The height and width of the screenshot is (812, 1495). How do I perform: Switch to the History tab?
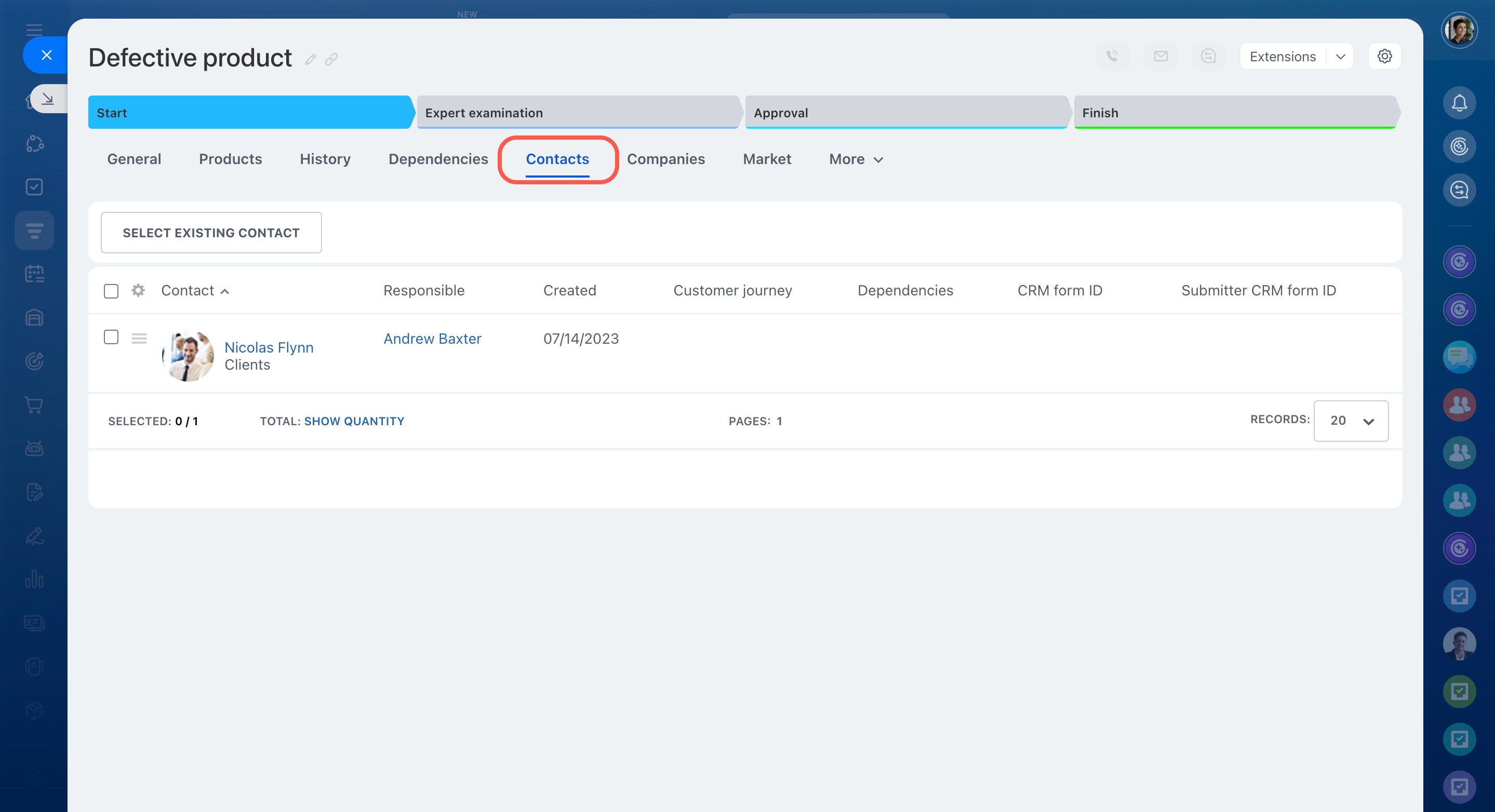325,159
